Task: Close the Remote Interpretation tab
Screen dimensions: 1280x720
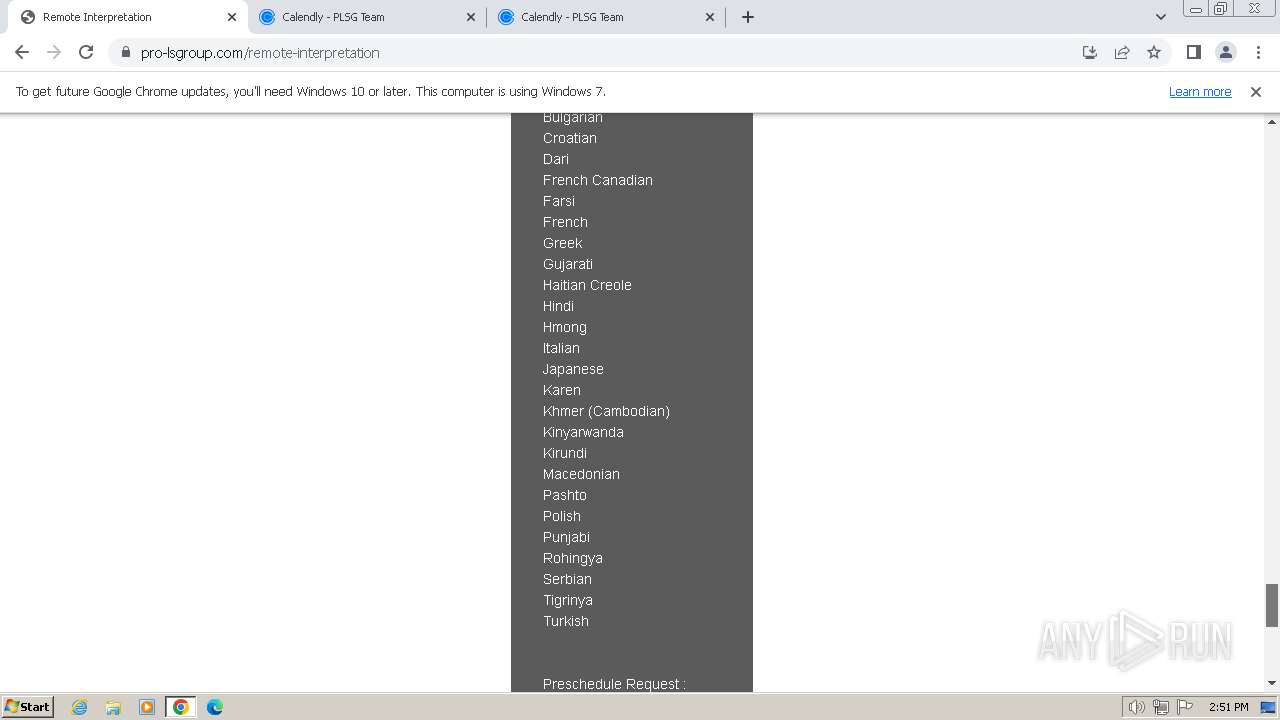Action: (232, 17)
